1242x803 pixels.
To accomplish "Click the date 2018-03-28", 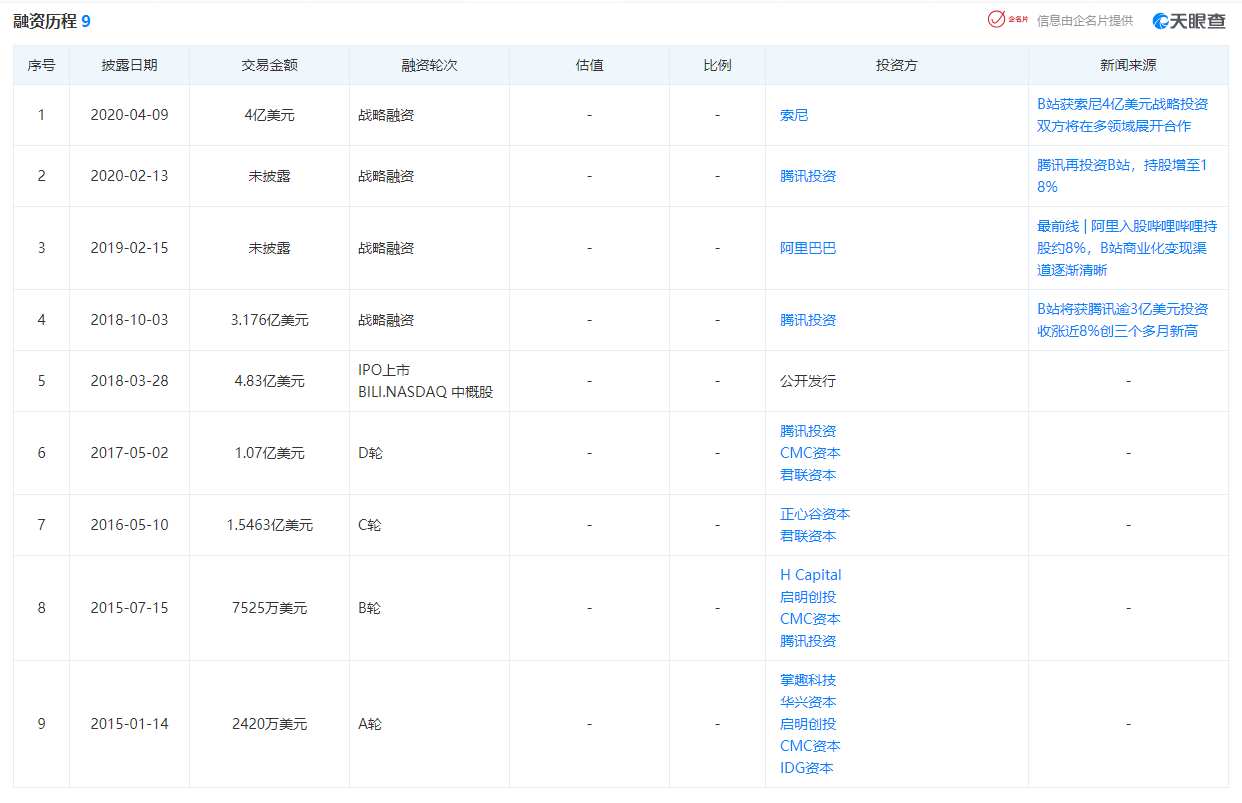I will [129, 381].
